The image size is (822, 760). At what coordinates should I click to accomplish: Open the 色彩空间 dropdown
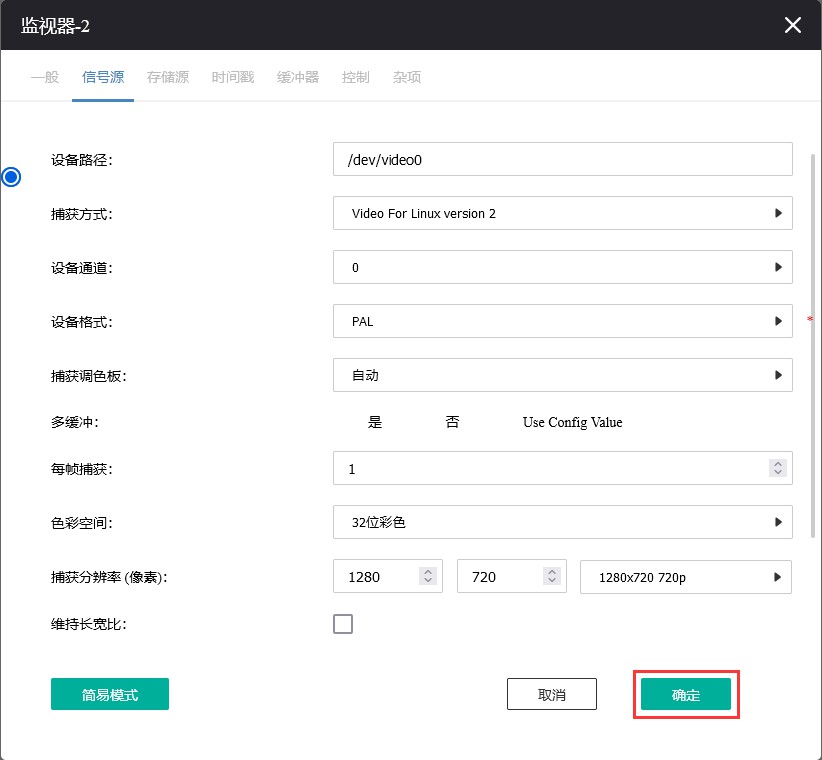[562, 522]
